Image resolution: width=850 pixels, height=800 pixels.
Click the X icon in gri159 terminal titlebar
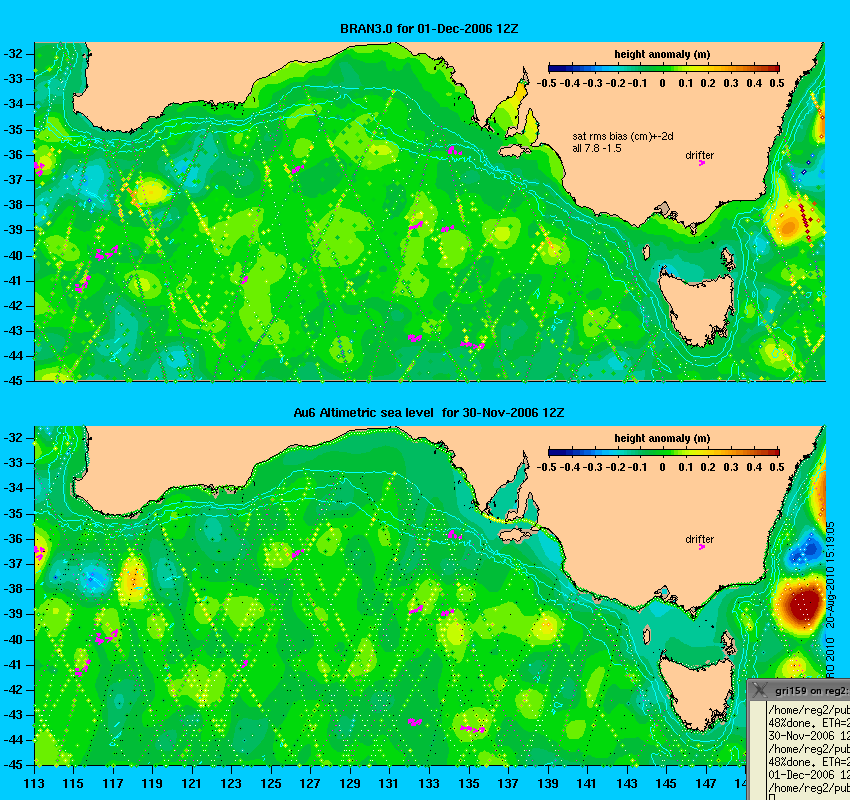(x=761, y=690)
